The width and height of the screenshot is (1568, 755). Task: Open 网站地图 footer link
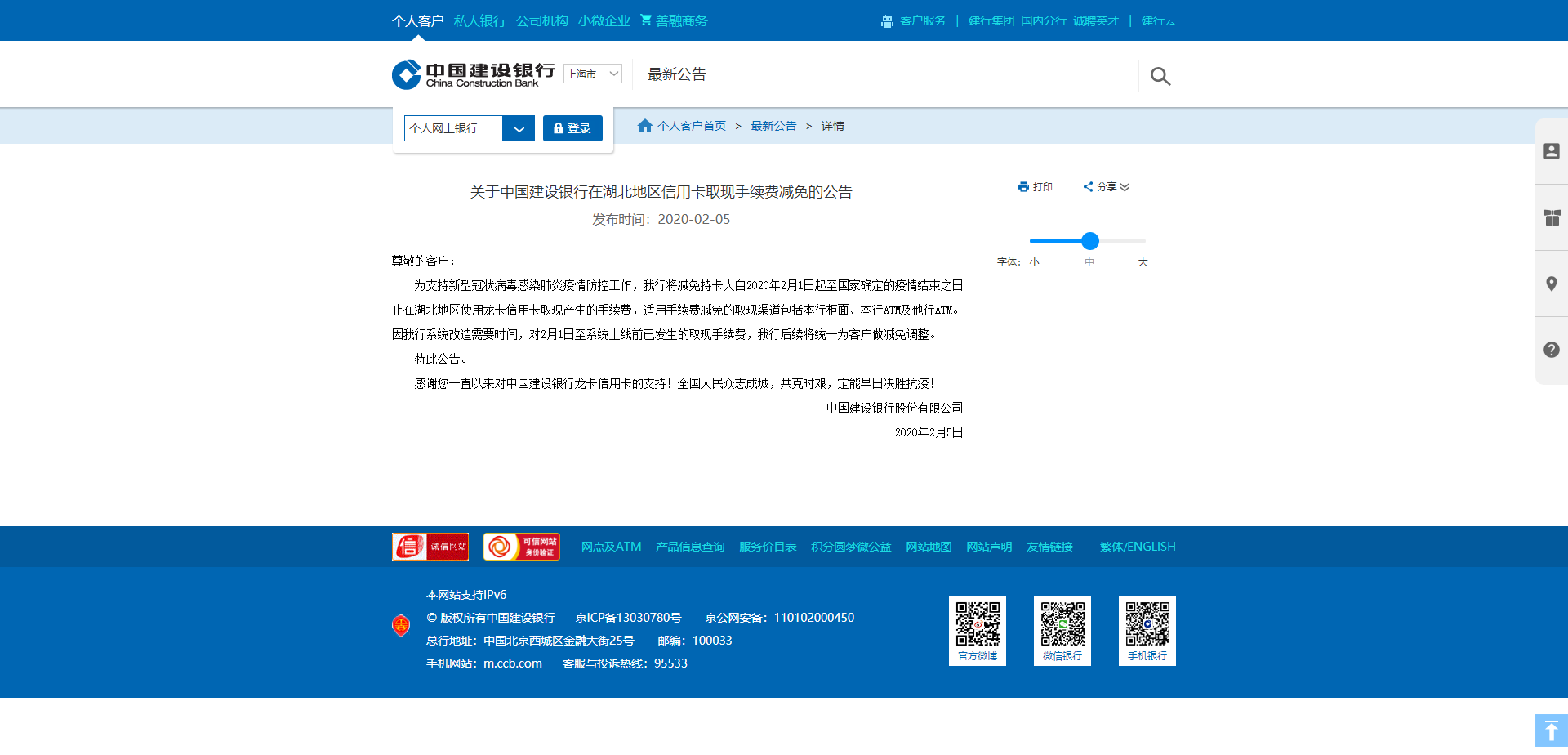coord(929,547)
